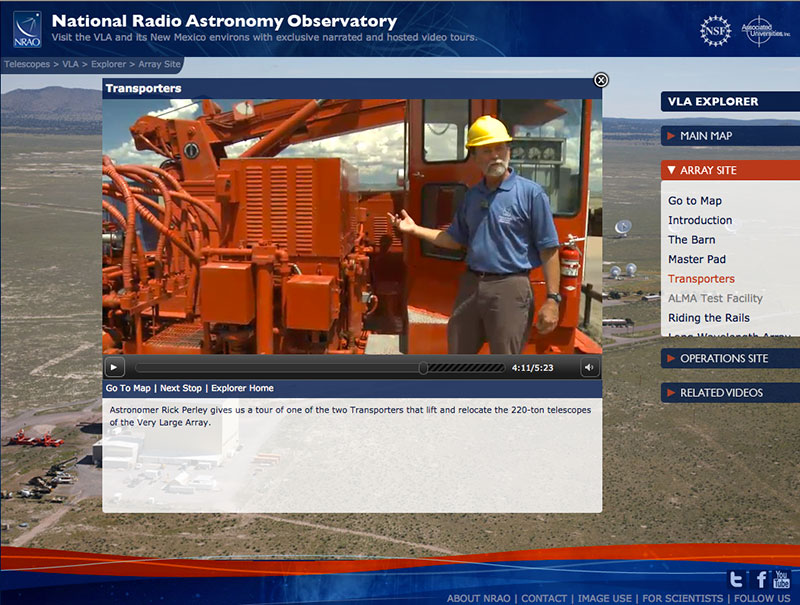Image resolution: width=800 pixels, height=605 pixels.
Task: Open the Facebook icon link
Action: 760,579
